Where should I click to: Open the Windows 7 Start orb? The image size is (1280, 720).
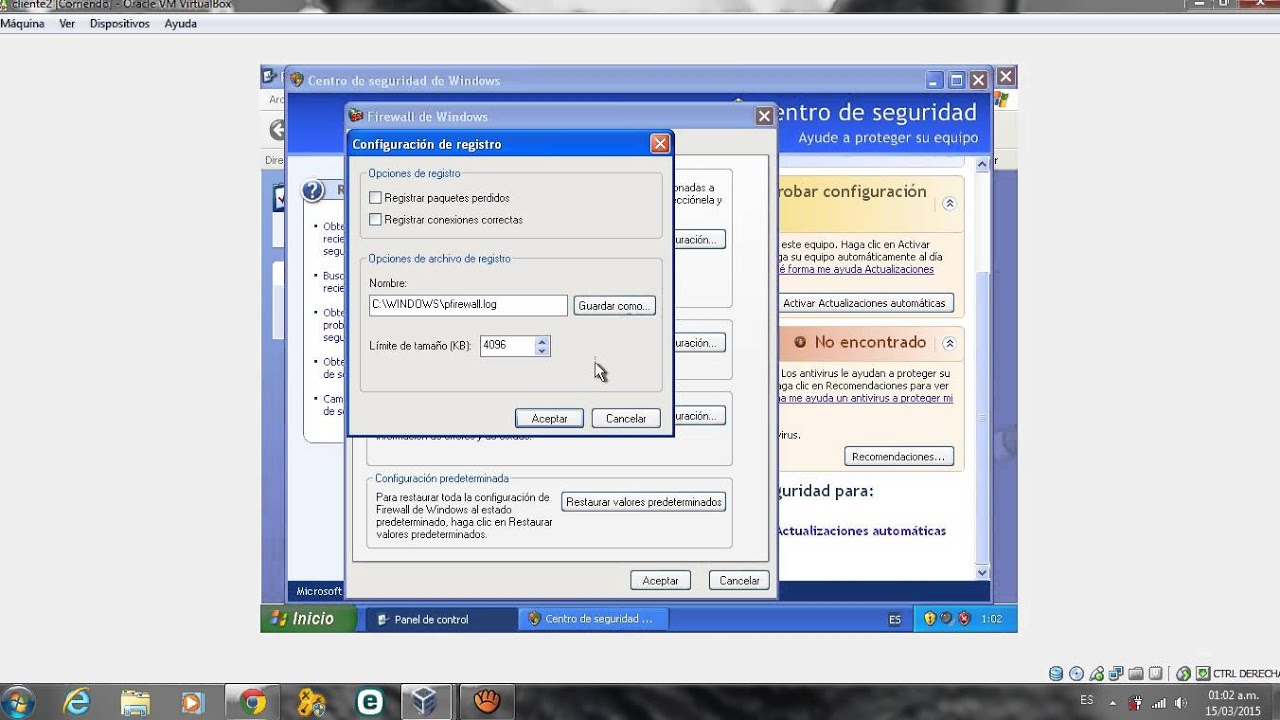point(19,701)
